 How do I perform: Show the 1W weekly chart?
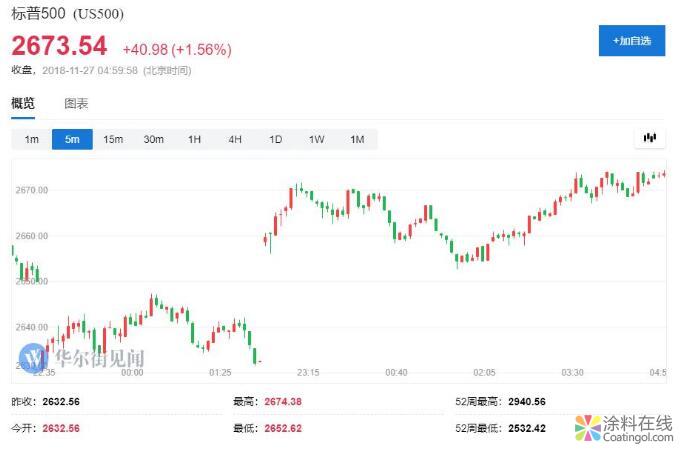pyautogui.click(x=316, y=140)
